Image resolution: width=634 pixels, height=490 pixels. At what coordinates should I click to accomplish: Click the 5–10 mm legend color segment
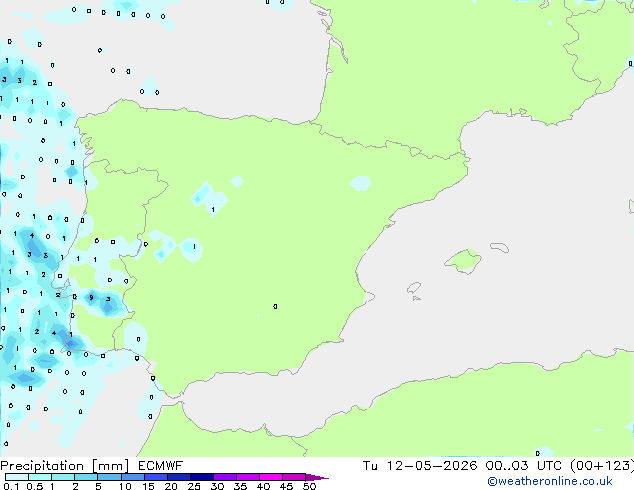109,477
